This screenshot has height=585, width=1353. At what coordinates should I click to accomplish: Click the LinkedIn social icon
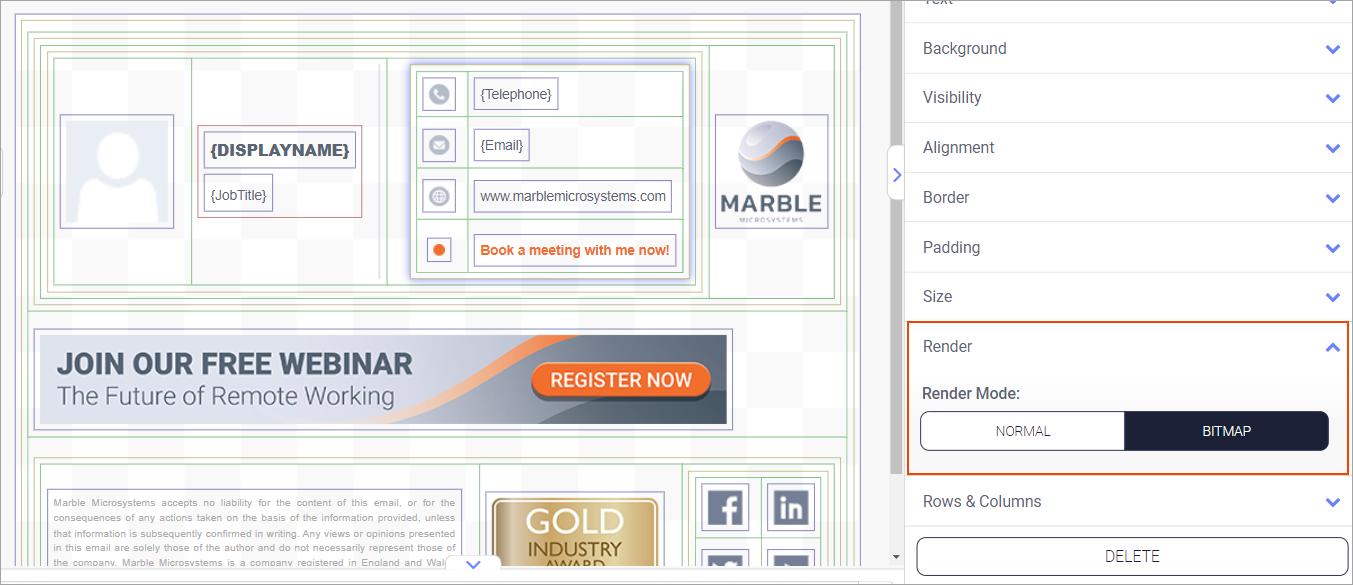coord(791,508)
